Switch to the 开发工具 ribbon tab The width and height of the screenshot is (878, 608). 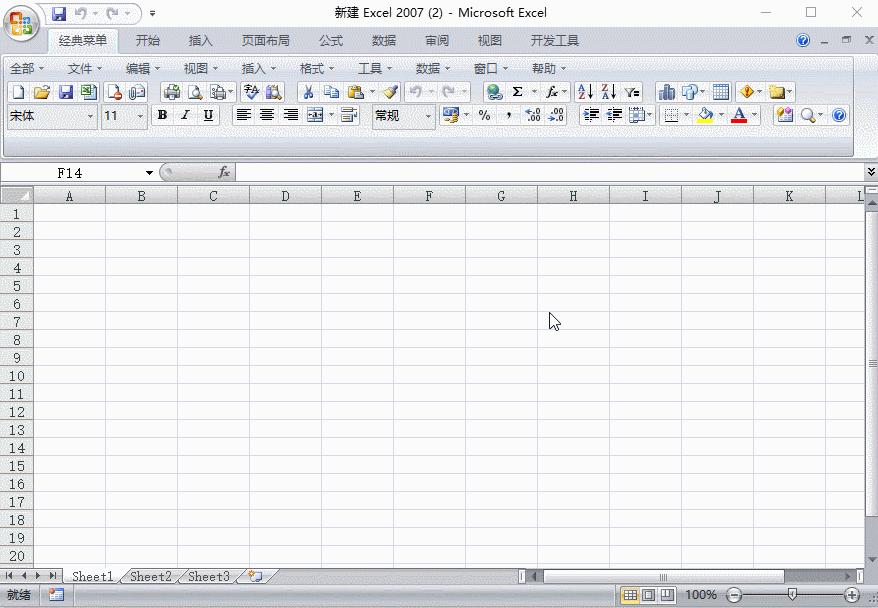tap(554, 40)
